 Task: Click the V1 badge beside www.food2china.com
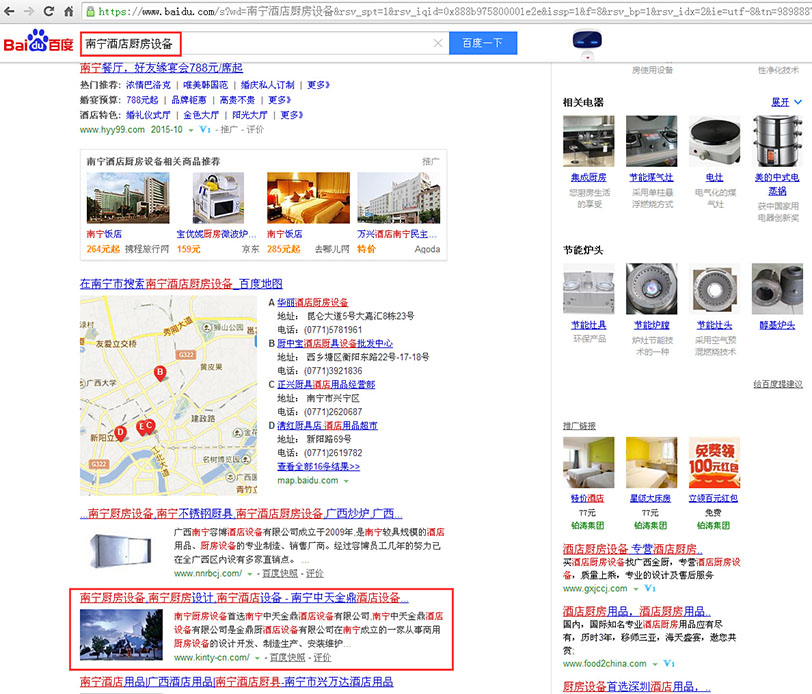pyautogui.click(x=669, y=663)
